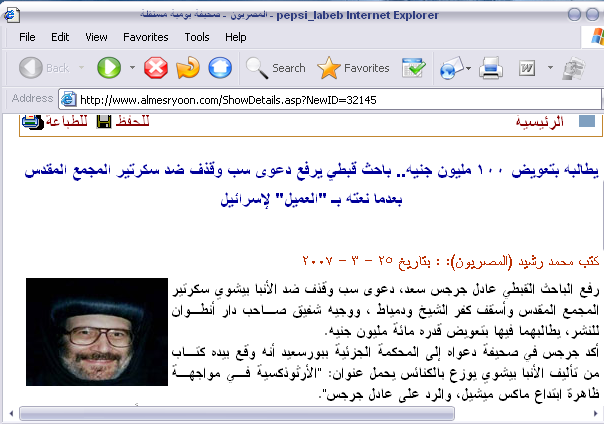Stop page loading with red X
604x424 pixels.
(x=156, y=68)
